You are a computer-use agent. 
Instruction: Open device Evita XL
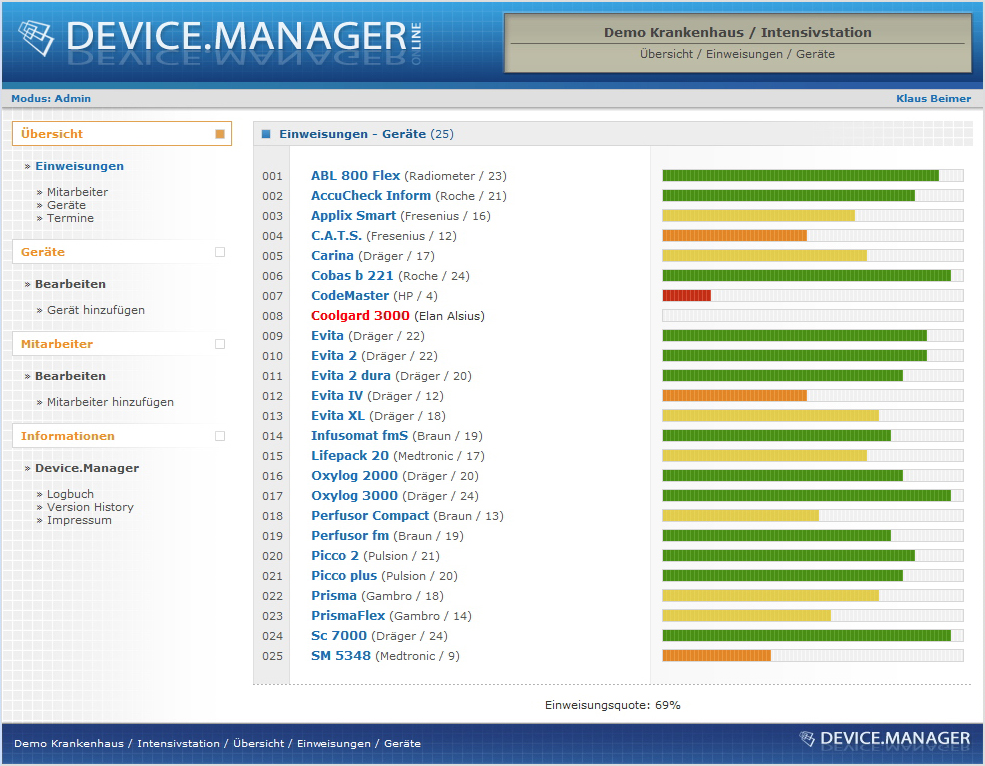pos(338,416)
